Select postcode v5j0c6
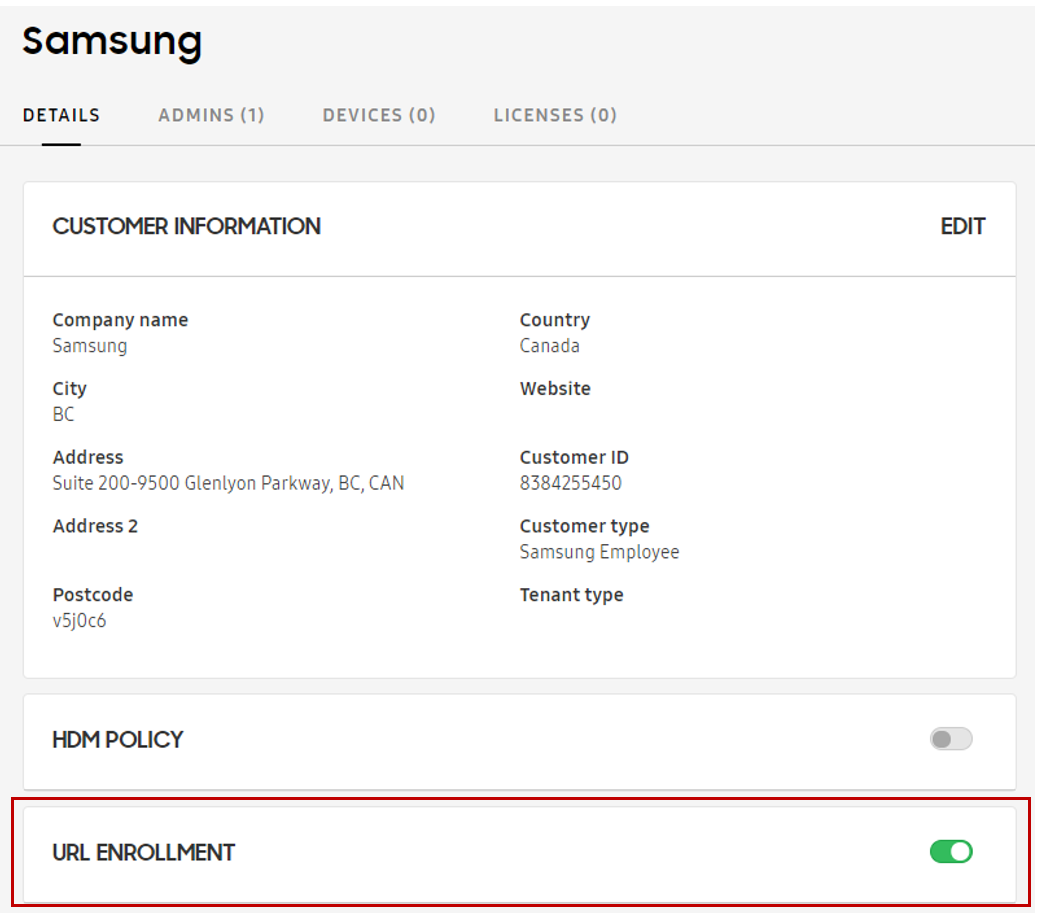 pyautogui.click(x=79, y=621)
